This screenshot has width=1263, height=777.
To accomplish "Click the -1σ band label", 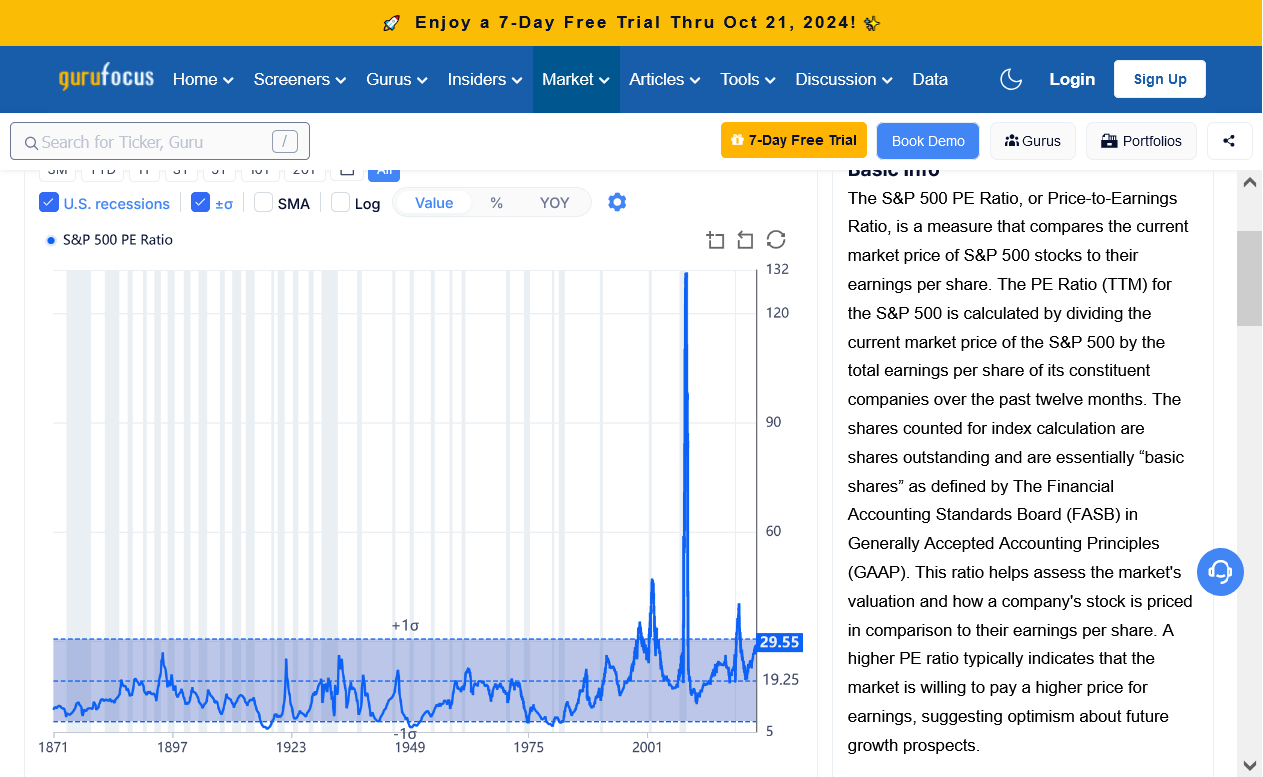I will point(405,735).
